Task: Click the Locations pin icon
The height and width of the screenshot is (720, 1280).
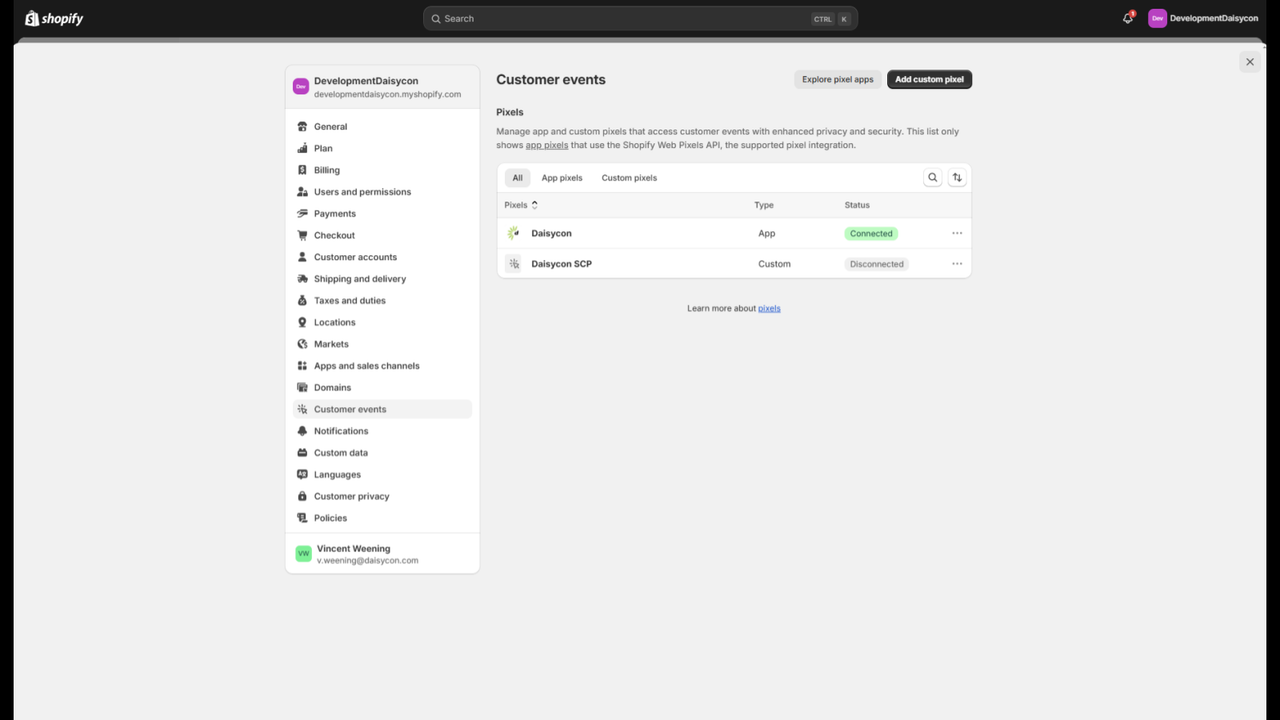Action: coord(303,322)
